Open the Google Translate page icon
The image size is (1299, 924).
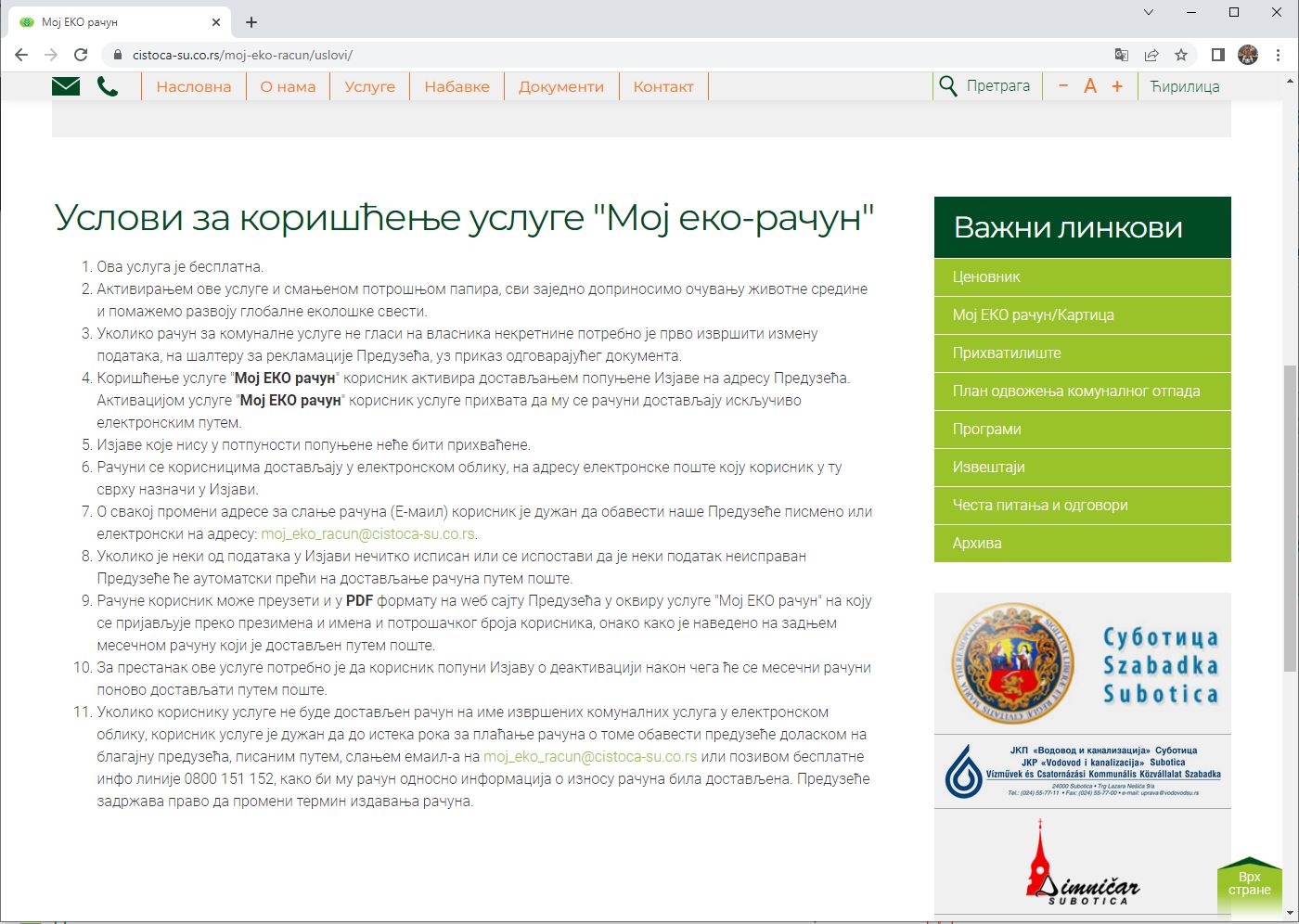[1122, 55]
